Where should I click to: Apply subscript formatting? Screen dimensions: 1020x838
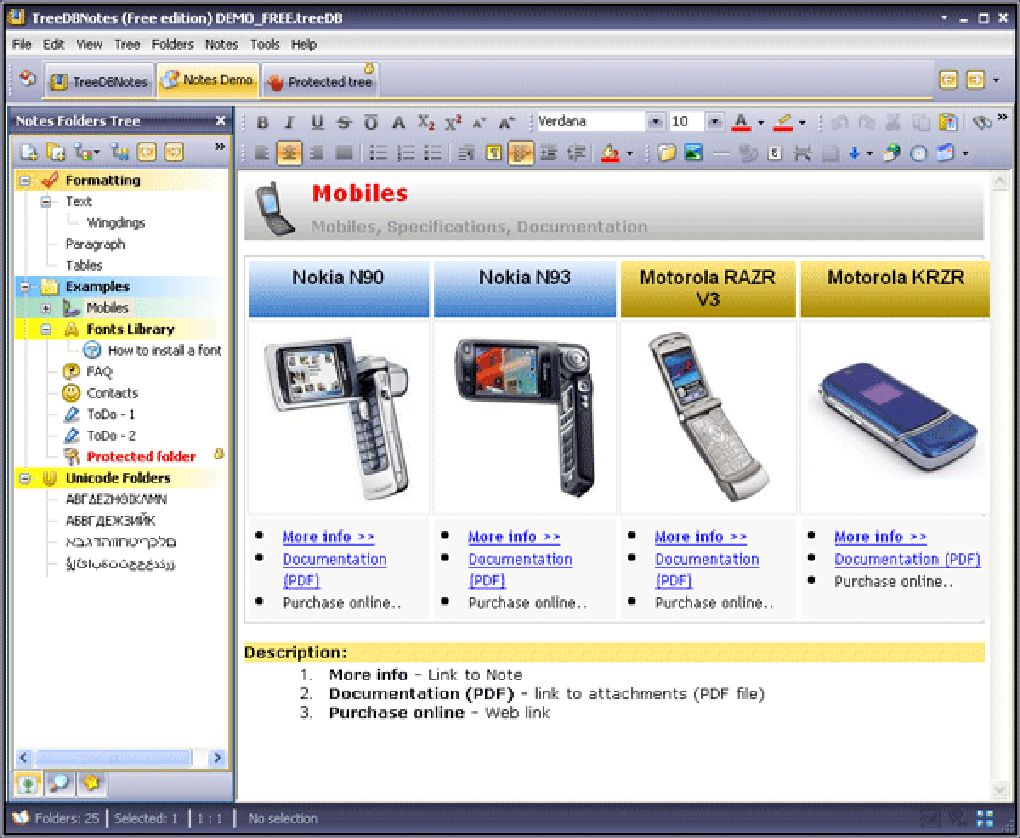(426, 122)
